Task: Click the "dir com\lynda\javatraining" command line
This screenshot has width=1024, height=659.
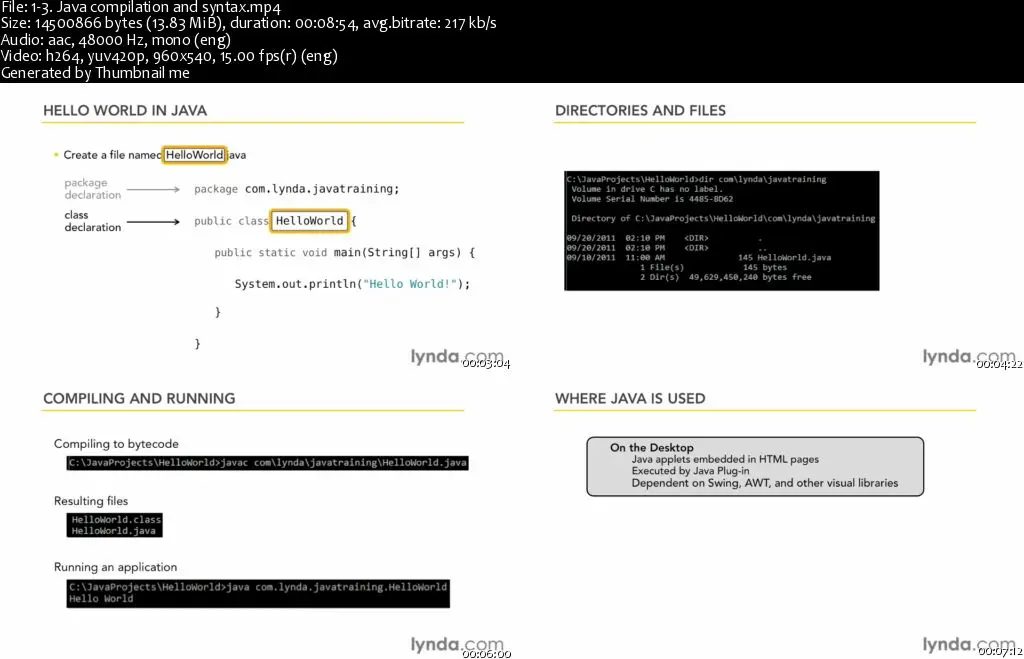Action: point(696,179)
